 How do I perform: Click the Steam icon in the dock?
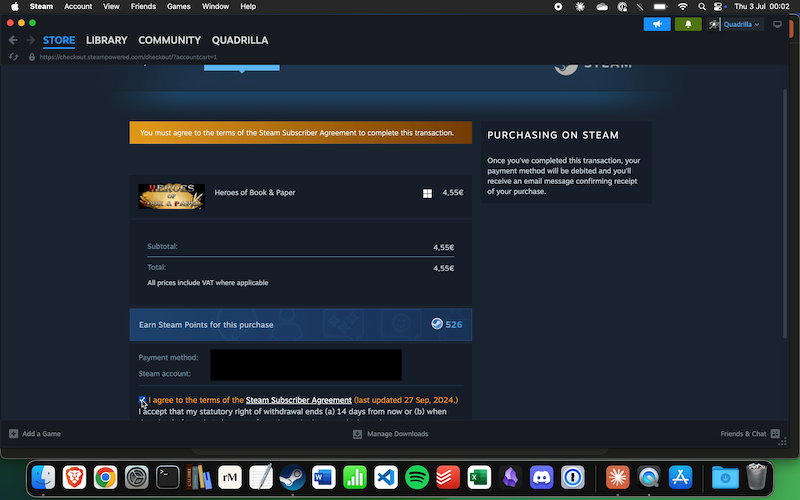292,478
